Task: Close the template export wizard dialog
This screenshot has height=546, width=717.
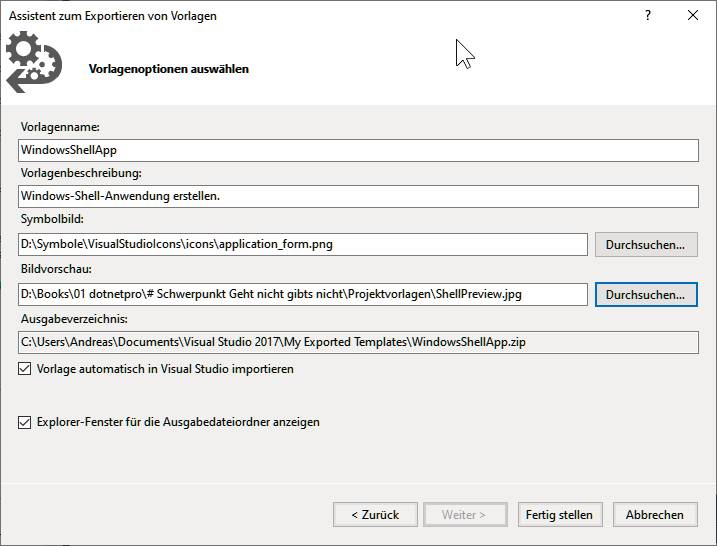Action: (693, 16)
